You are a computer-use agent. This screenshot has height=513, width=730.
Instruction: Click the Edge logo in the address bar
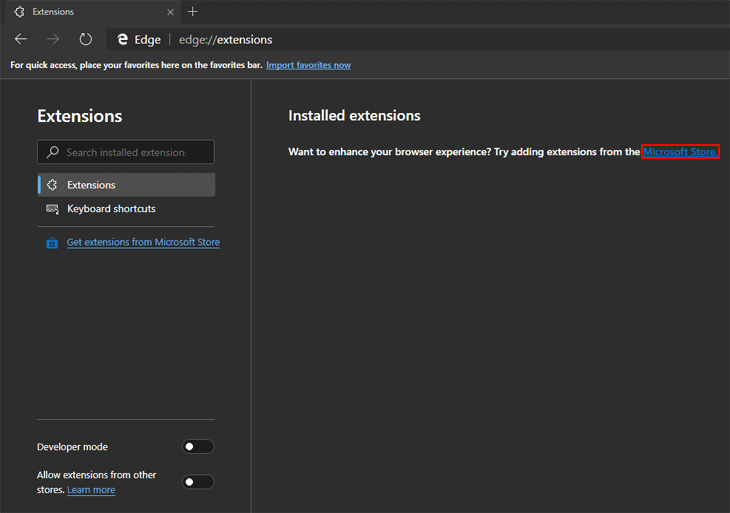pyautogui.click(x=122, y=40)
